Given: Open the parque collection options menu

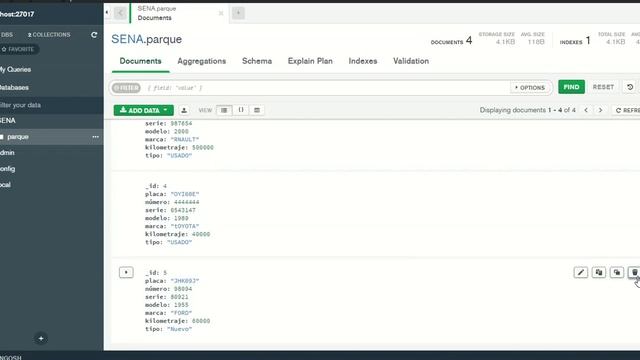Looking at the screenshot, I should (x=95, y=137).
